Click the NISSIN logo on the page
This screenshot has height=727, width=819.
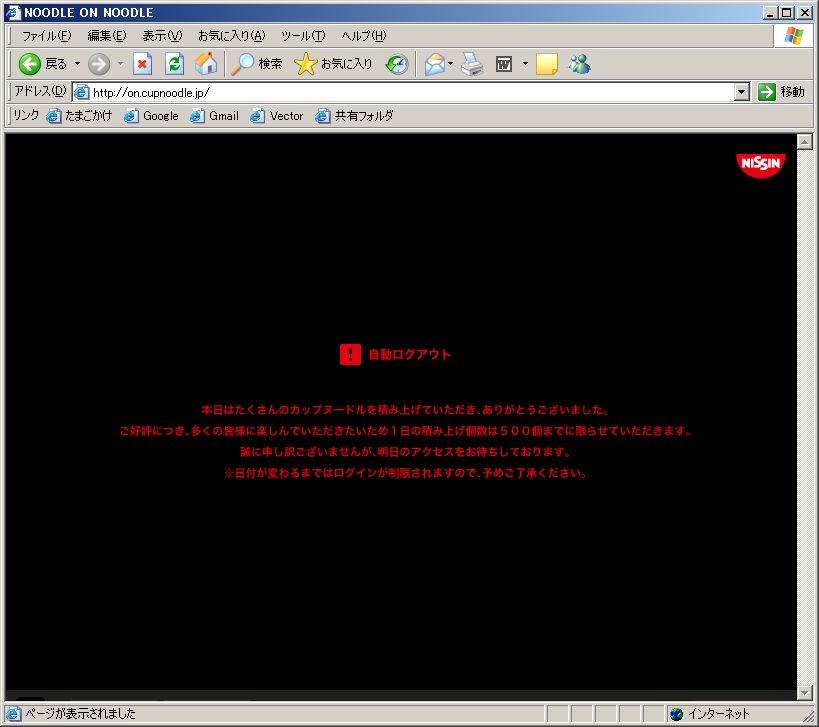pos(761,164)
